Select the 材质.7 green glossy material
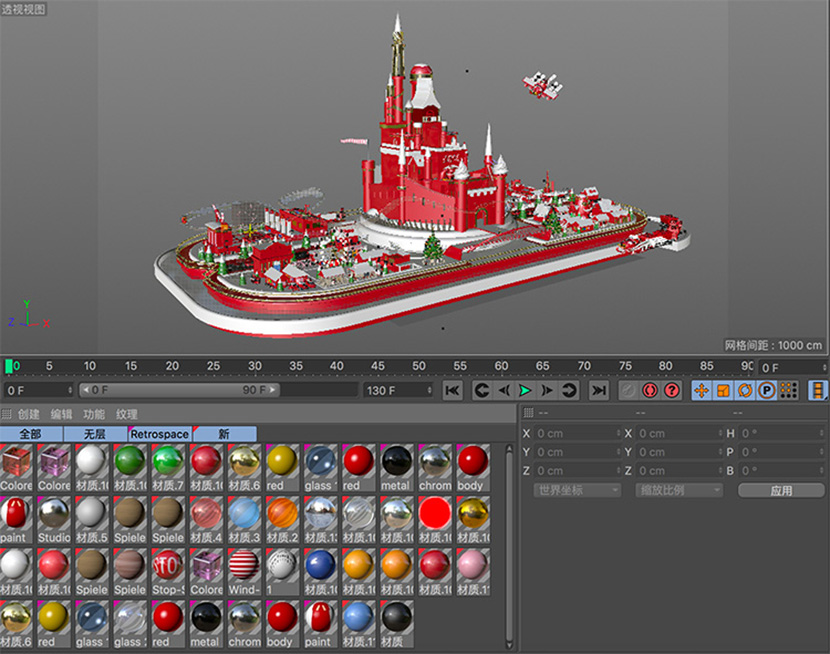The width and height of the screenshot is (830, 654). pyautogui.click(x=168, y=468)
